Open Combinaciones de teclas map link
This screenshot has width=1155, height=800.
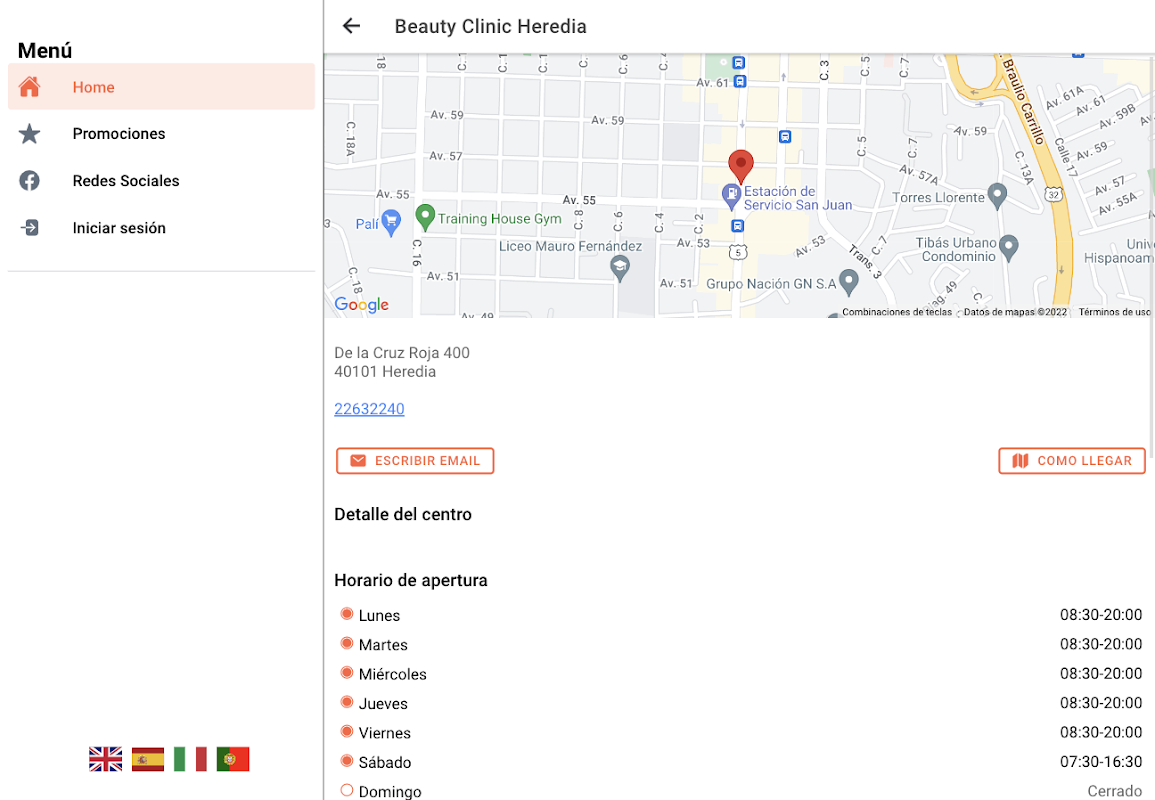coord(897,312)
